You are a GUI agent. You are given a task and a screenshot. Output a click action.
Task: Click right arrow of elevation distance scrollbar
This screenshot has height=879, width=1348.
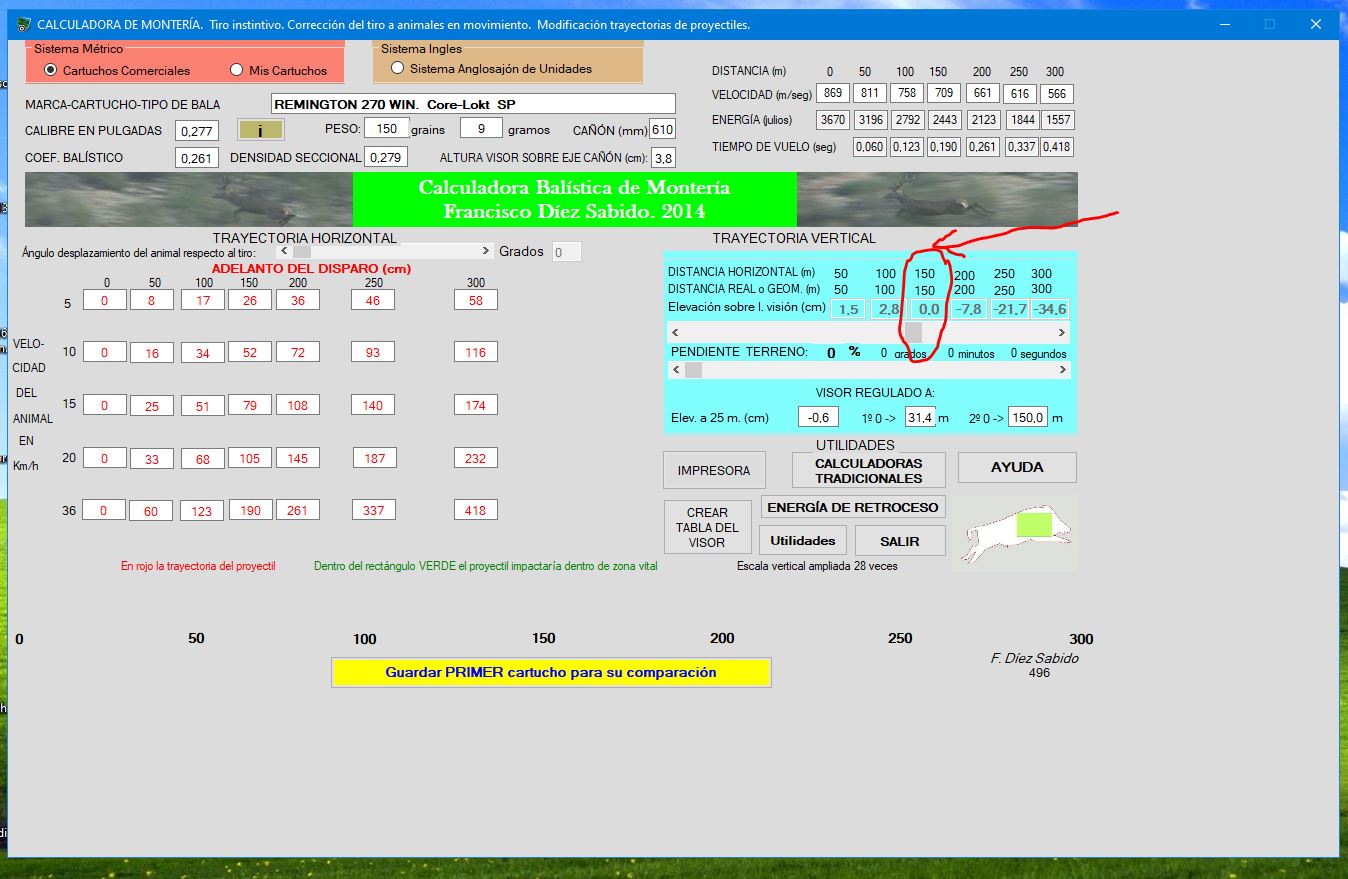tap(1062, 332)
